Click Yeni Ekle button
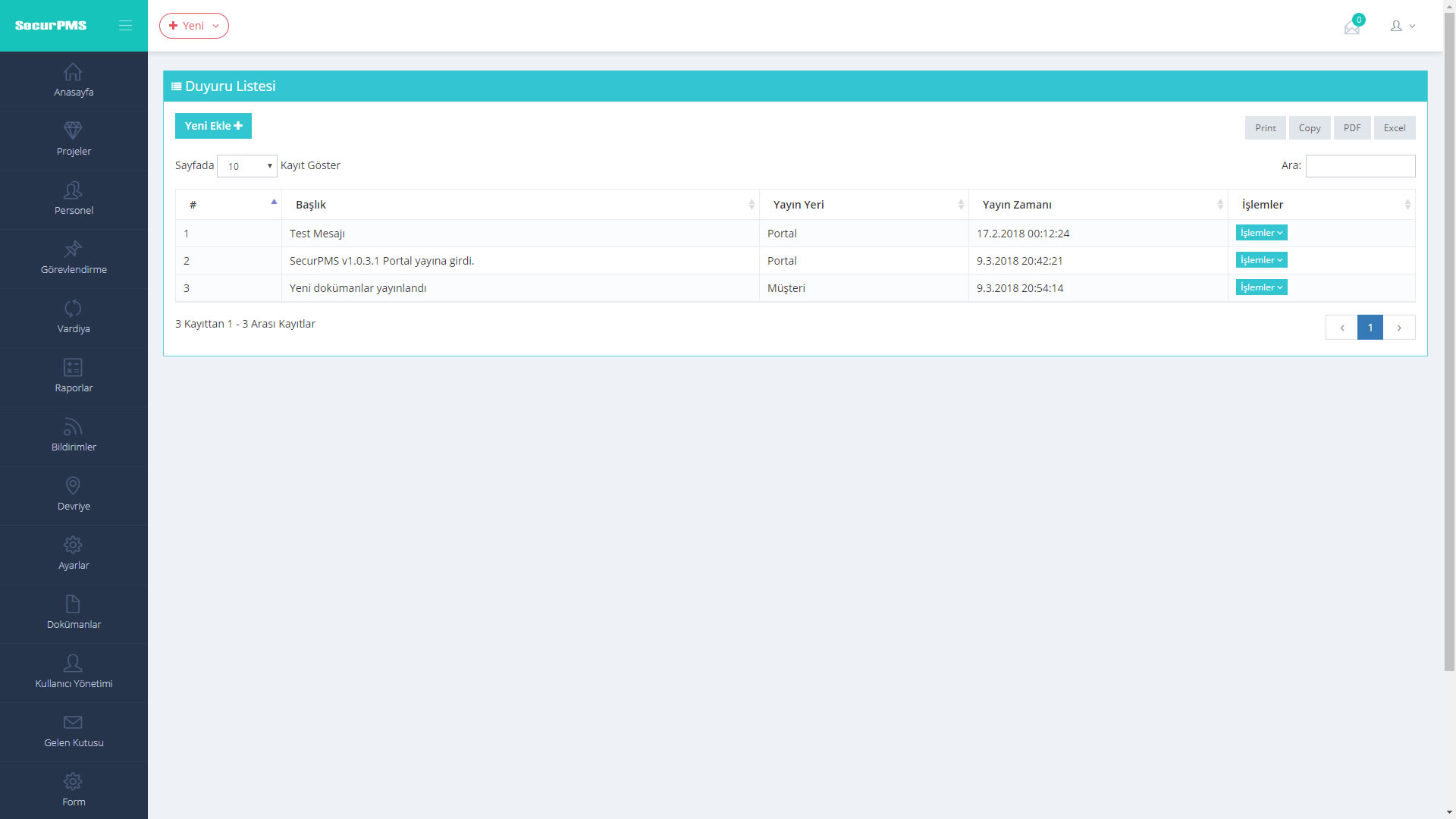1456x819 pixels. [213, 126]
